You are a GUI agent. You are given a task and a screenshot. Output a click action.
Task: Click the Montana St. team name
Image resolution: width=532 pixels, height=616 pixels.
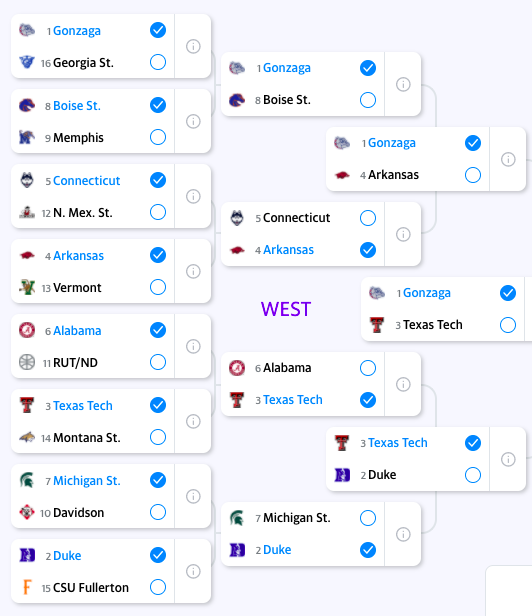coord(86,438)
